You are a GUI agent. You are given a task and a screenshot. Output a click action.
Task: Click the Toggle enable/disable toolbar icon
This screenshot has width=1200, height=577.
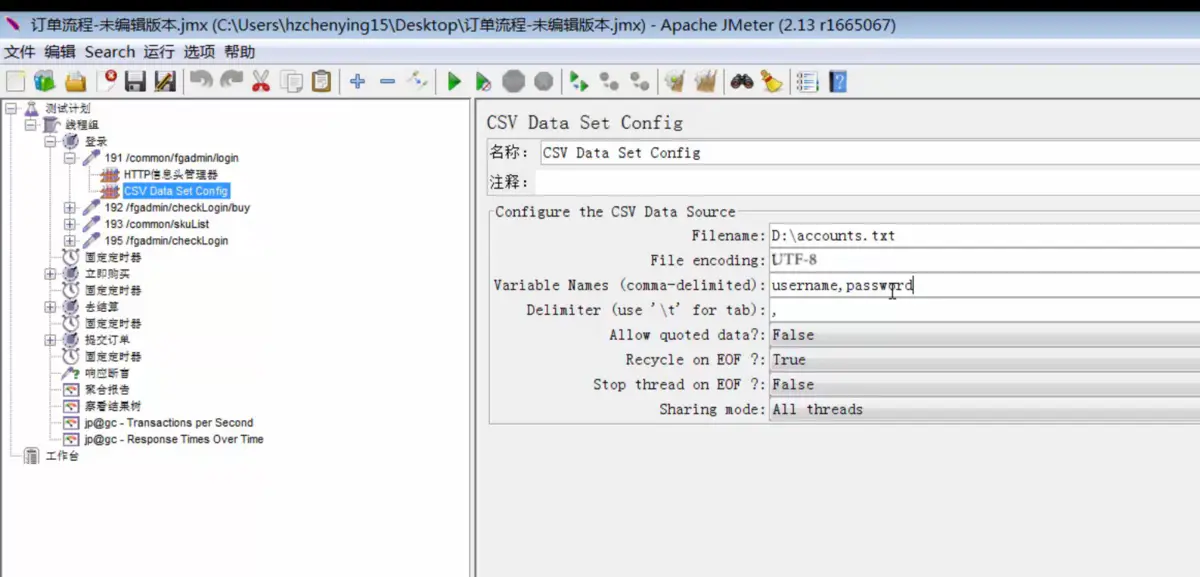(417, 81)
